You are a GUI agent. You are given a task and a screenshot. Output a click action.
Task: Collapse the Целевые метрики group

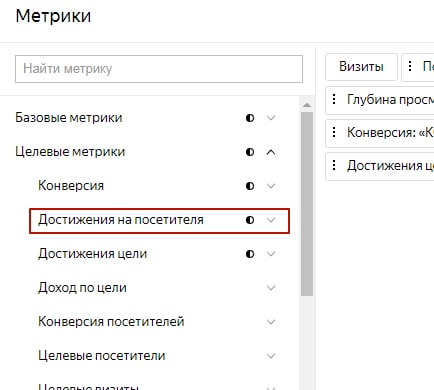(271, 152)
